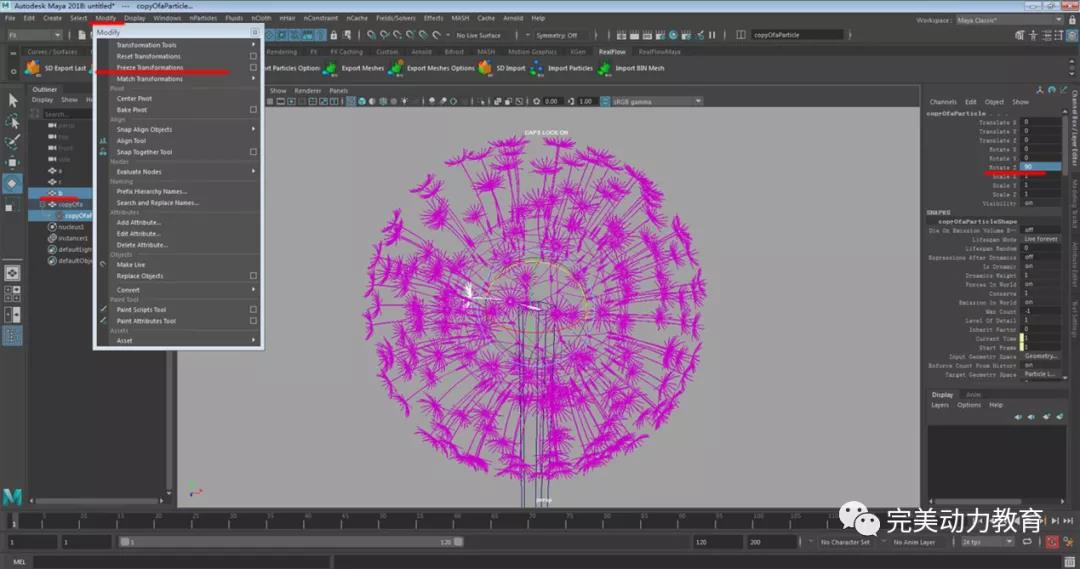Open the sRGB gamma view transform dropdown
Screen dimensions: 1080x569
point(655,101)
